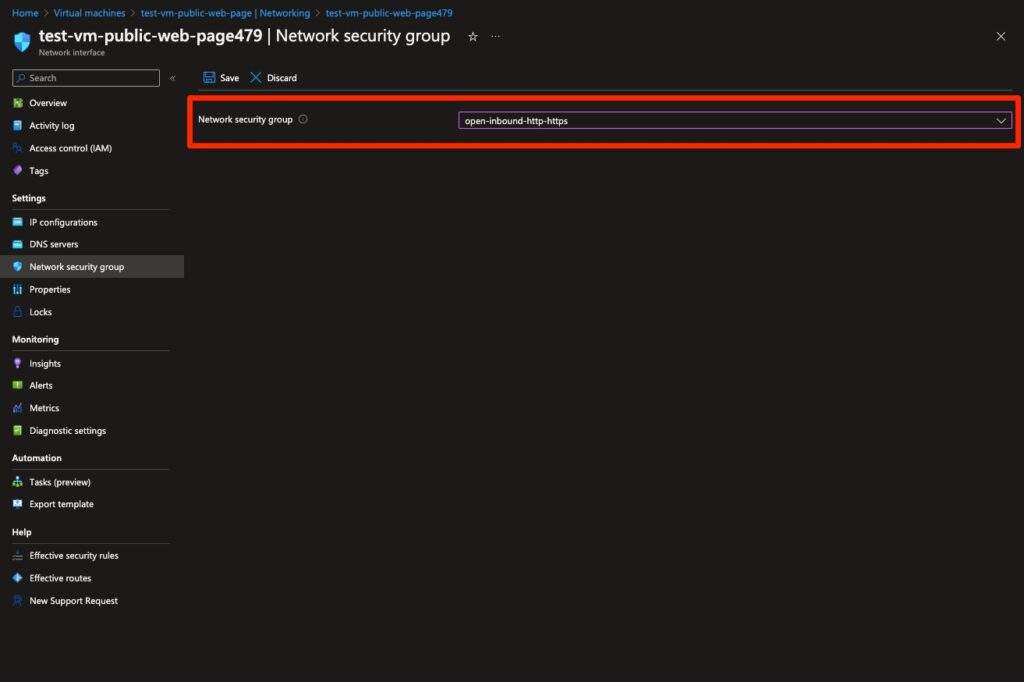1024x682 pixels.
Task: Click the info icon beside Network security group
Action: tap(303, 119)
